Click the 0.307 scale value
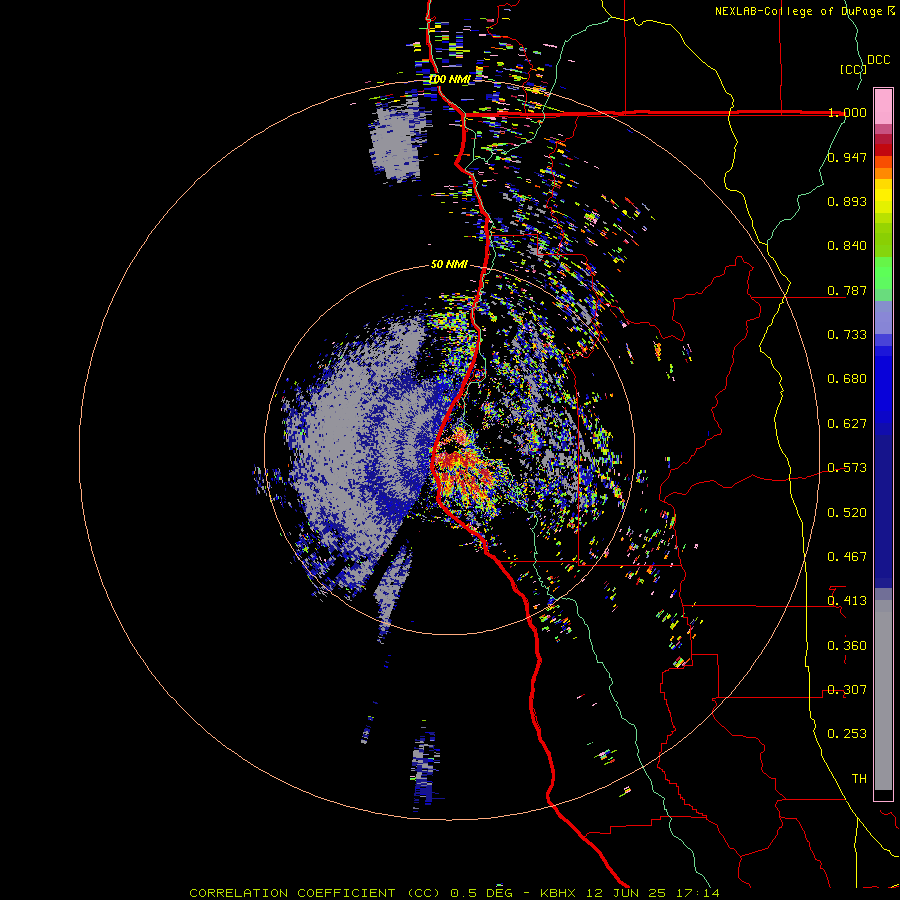 tap(847, 690)
